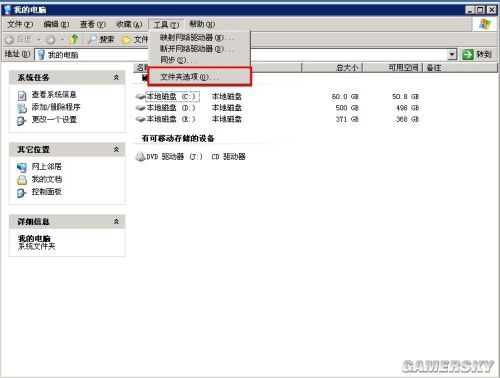Open the 查看 menu
The image size is (500, 378).
click(93, 24)
